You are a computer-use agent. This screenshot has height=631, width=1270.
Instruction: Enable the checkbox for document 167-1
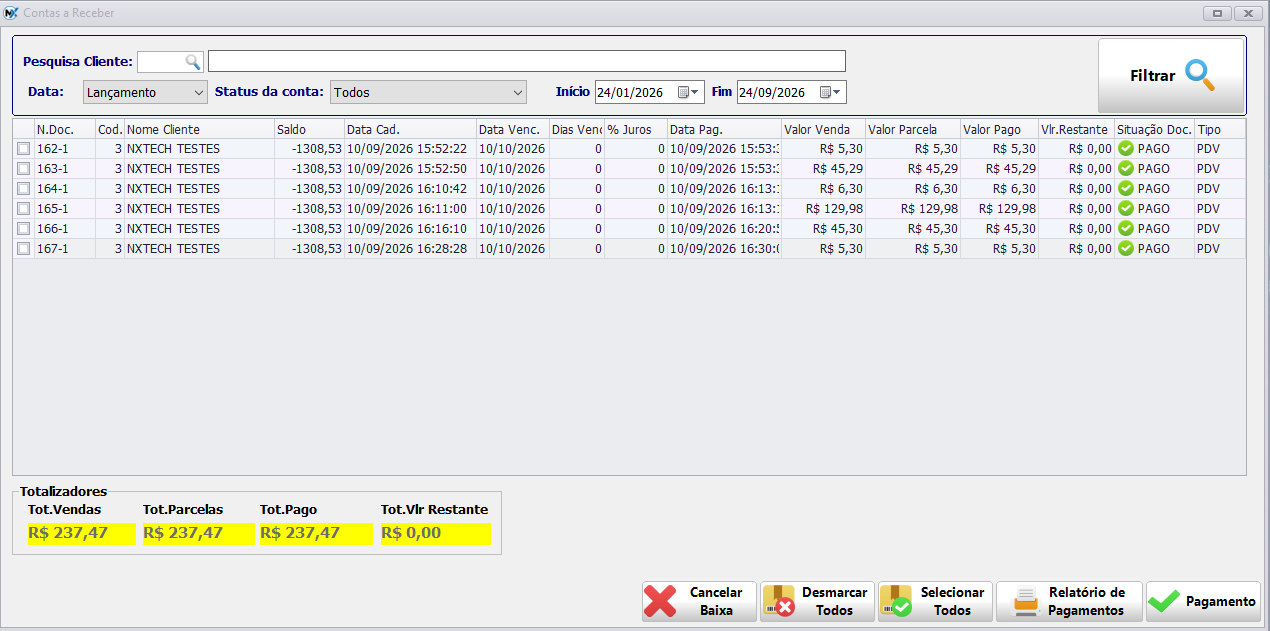pos(23,249)
